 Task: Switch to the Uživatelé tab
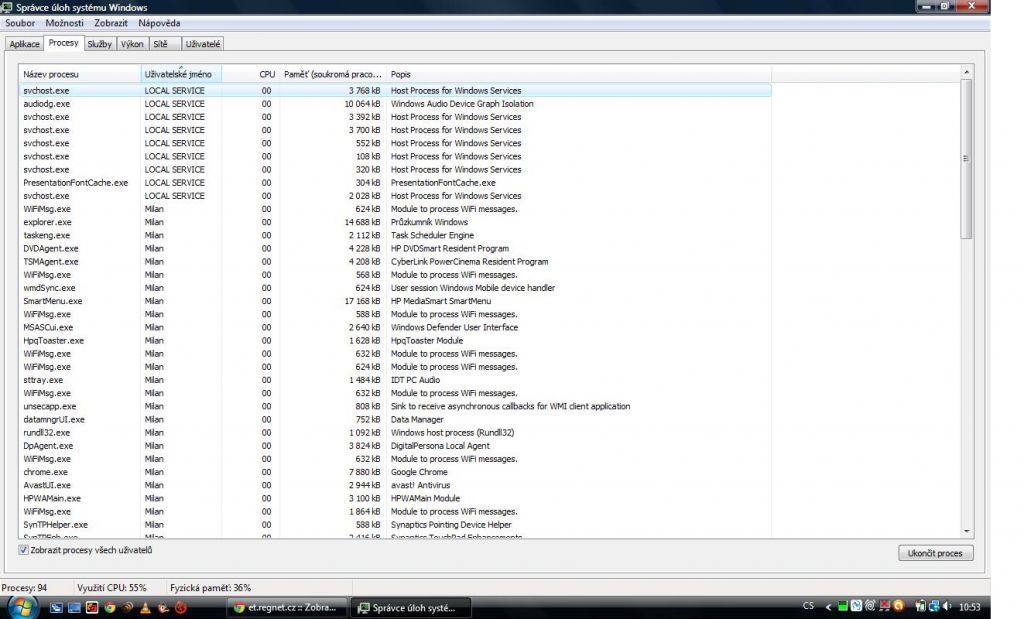pos(202,44)
